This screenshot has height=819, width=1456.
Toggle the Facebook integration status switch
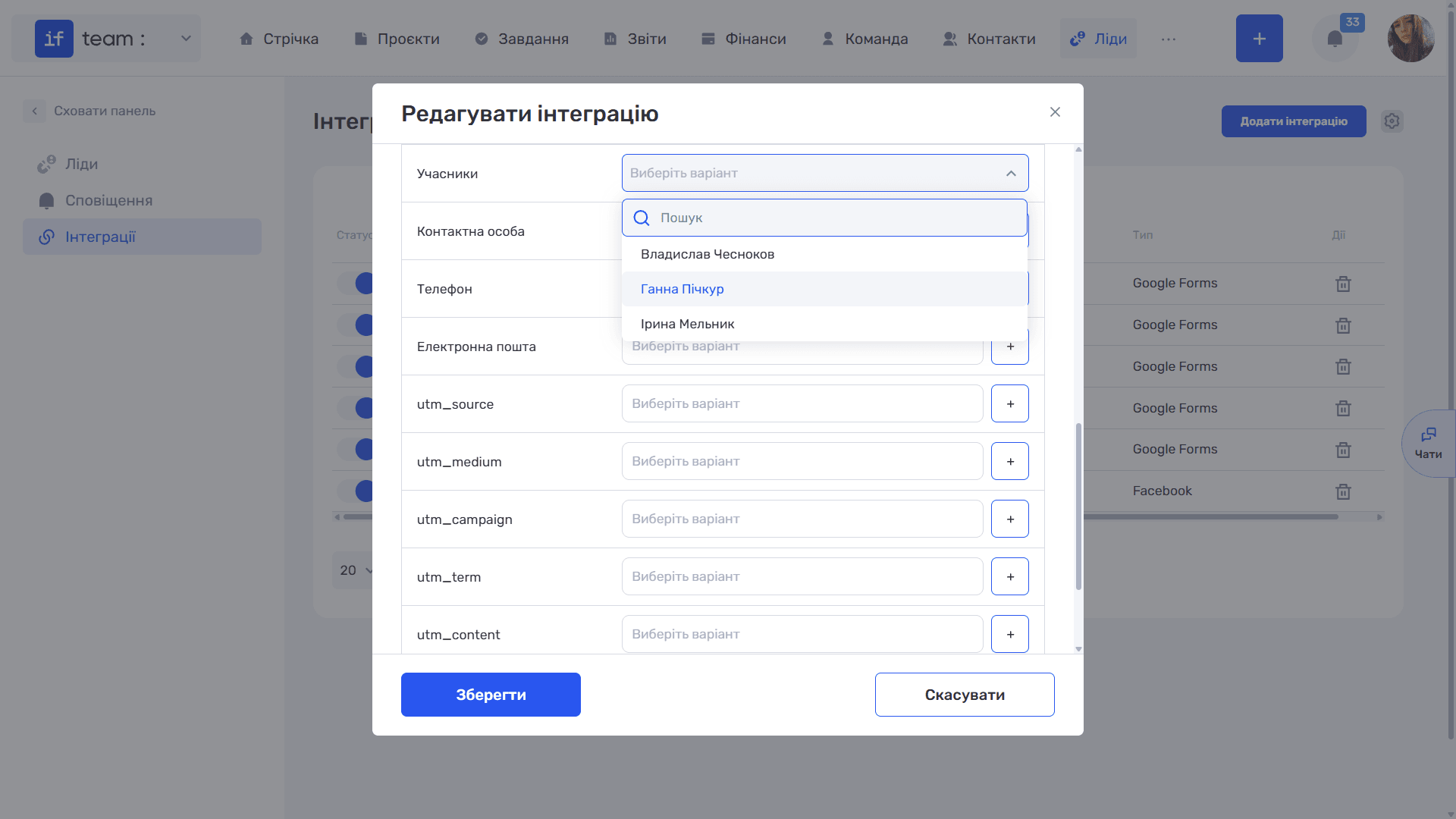point(355,491)
